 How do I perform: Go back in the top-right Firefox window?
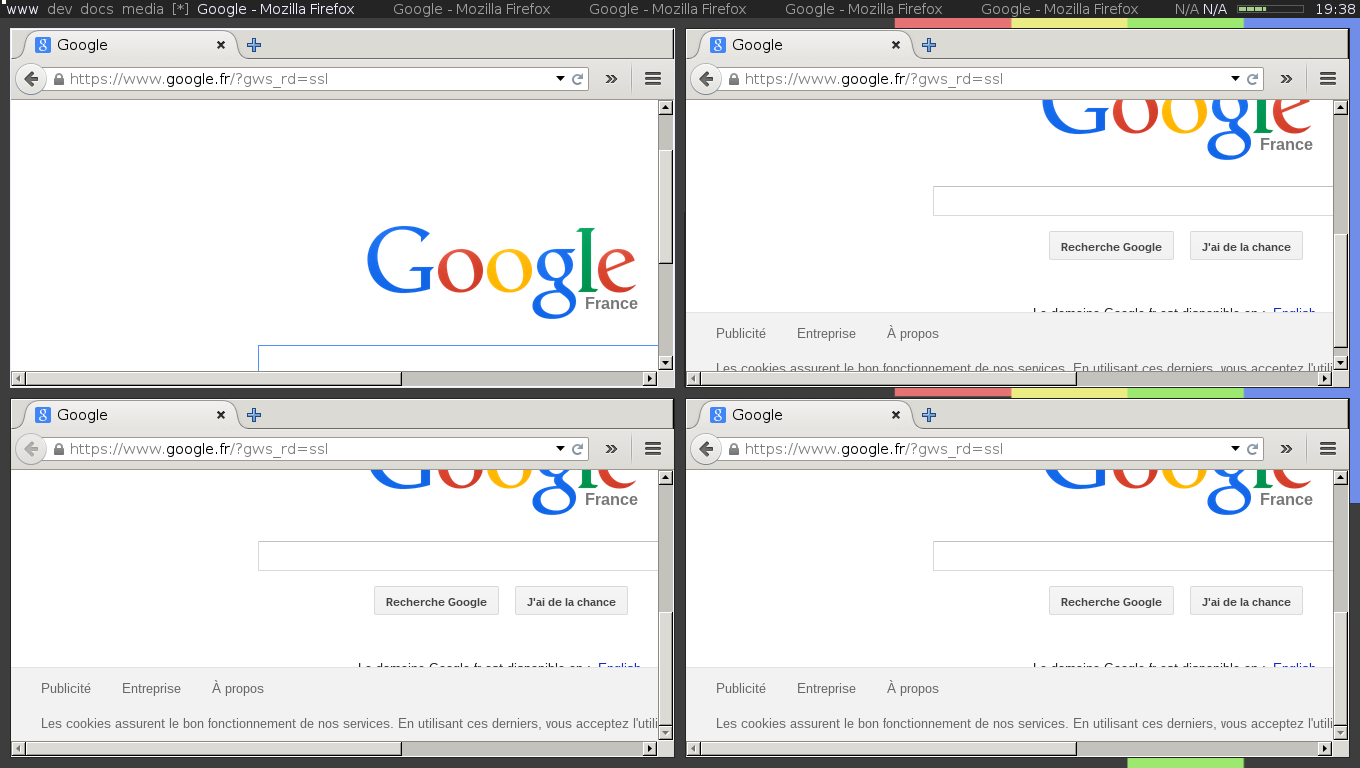(x=706, y=79)
